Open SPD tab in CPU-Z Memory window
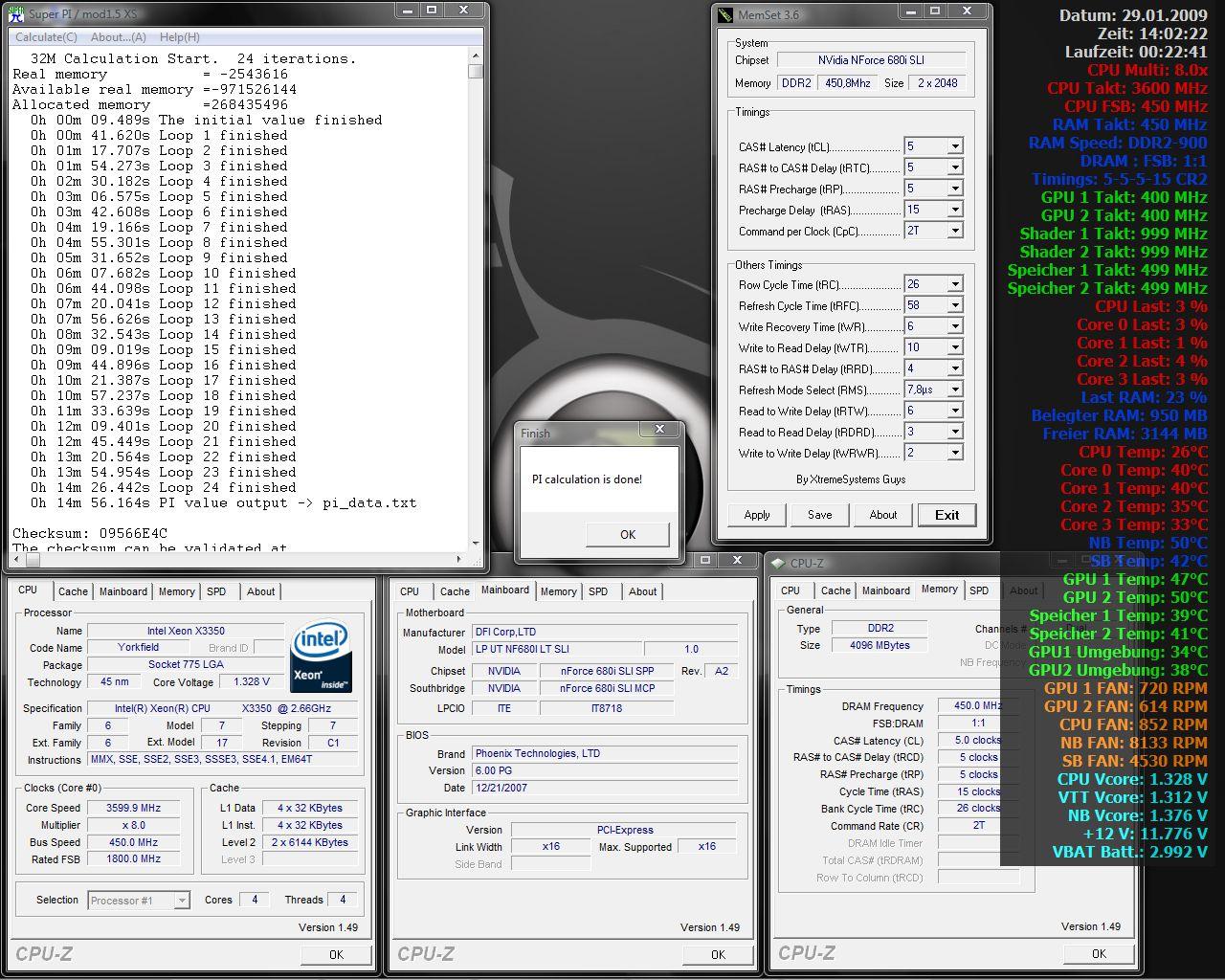The image size is (1225, 980). [979, 590]
